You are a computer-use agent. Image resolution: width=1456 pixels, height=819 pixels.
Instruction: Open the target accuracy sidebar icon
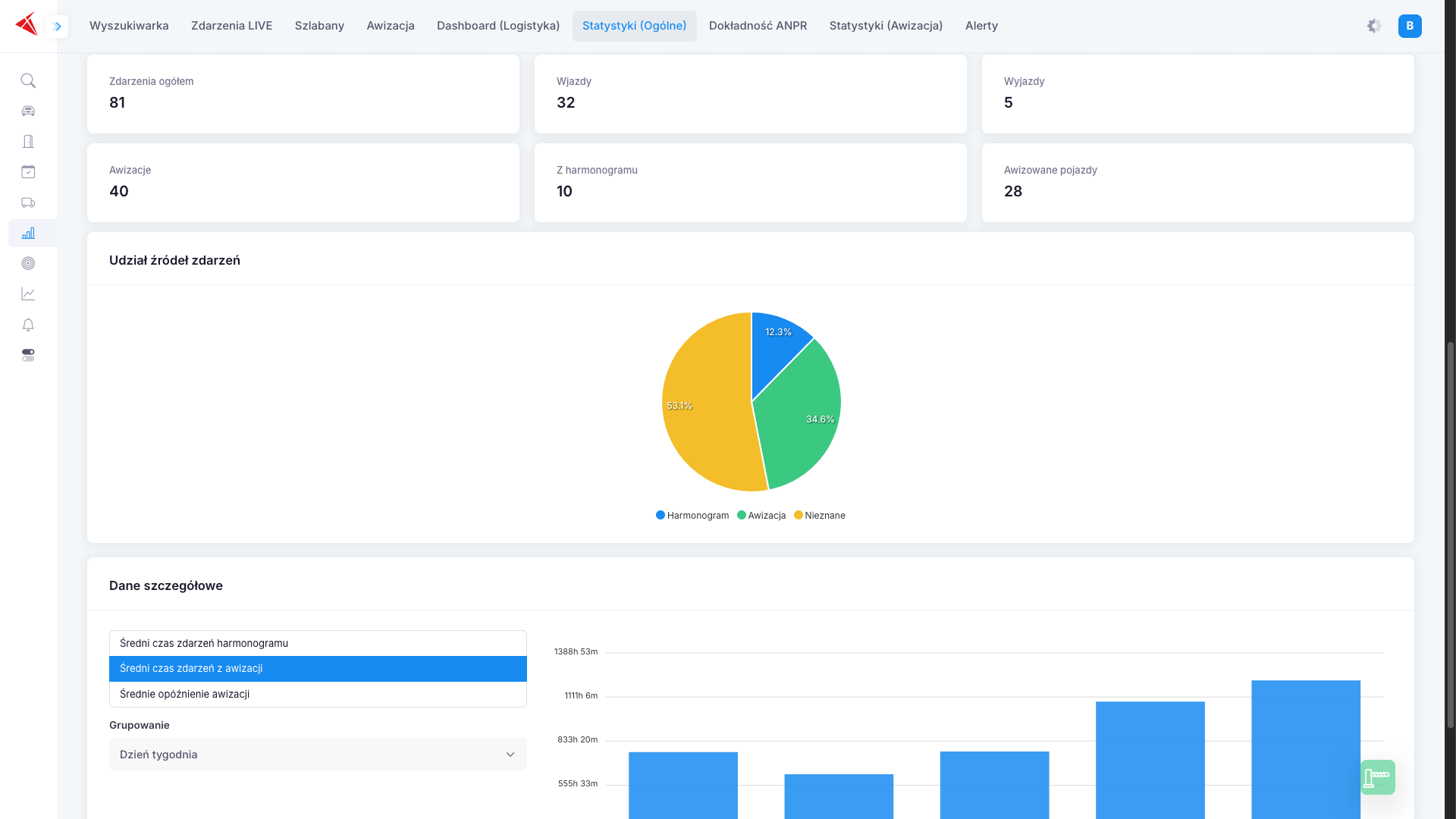pos(28,263)
